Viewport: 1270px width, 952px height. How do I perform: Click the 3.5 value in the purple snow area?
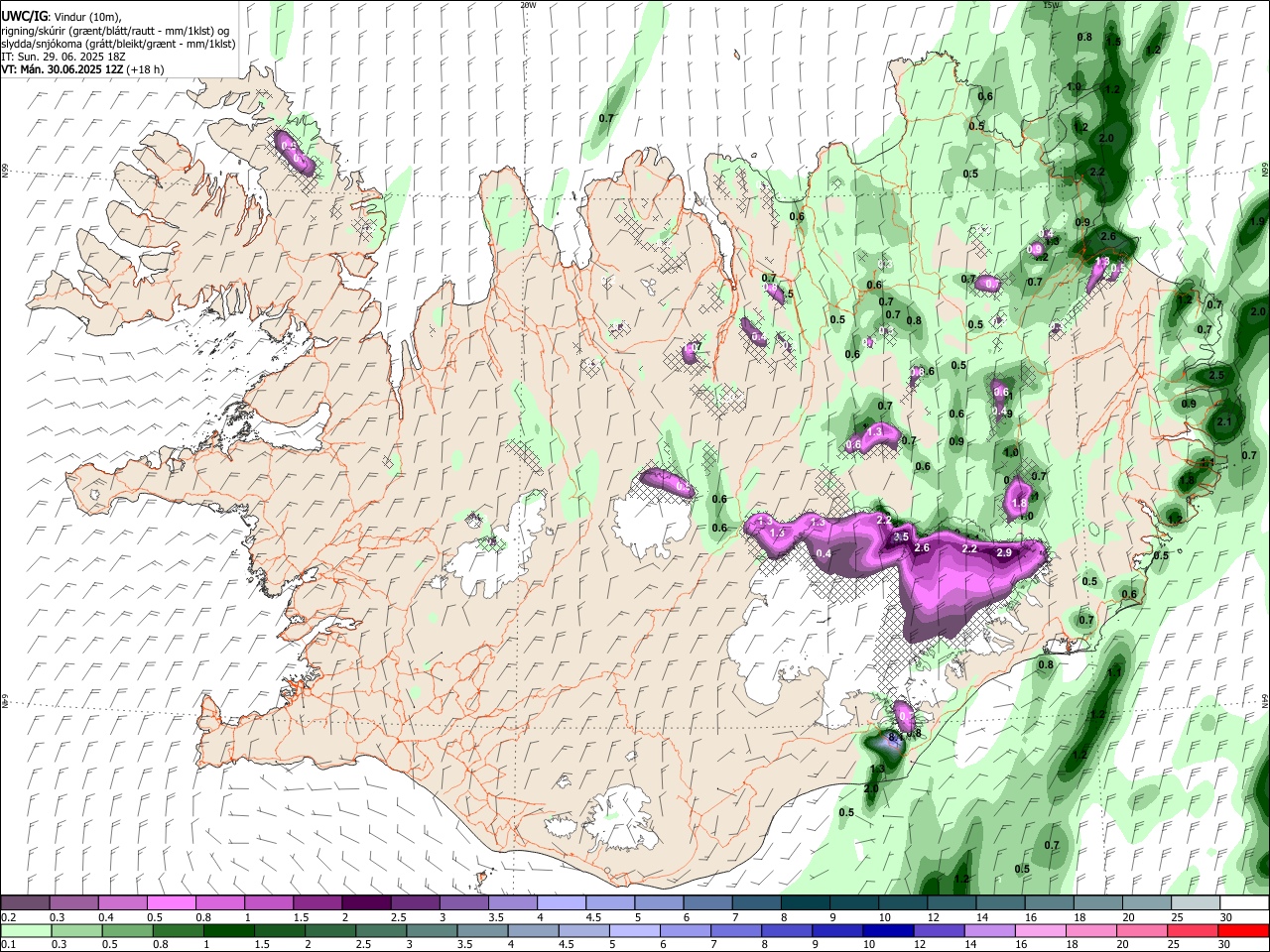pyautogui.click(x=901, y=536)
